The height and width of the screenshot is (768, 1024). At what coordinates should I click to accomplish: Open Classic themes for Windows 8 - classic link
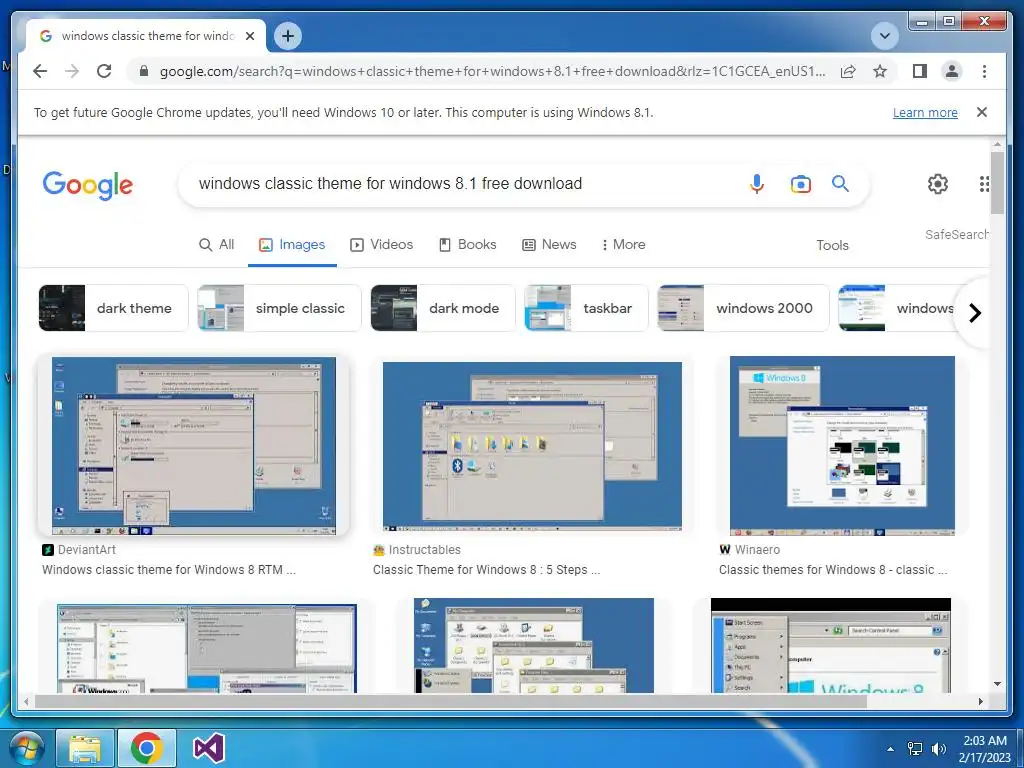click(x=833, y=570)
